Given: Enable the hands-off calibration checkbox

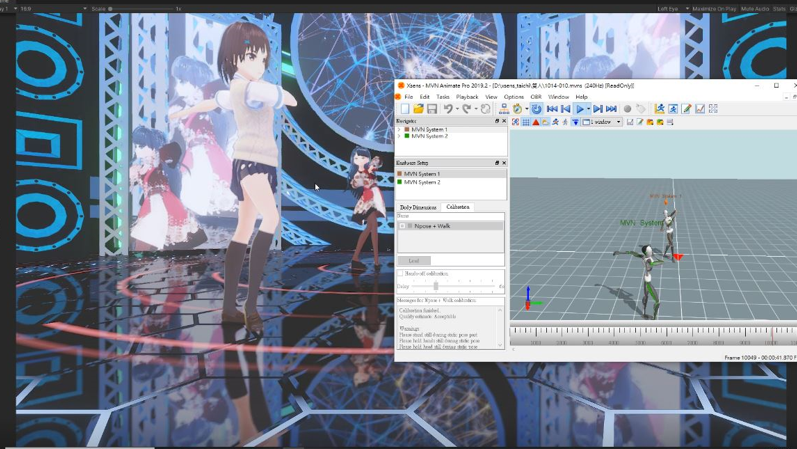Looking at the screenshot, I should click(400, 274).
